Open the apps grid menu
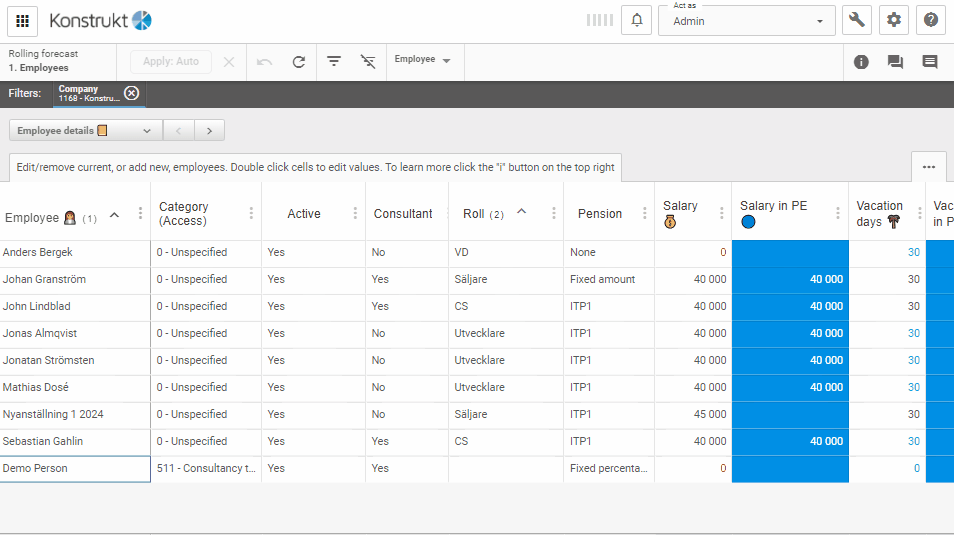Screen dimensions: 954x535 pos(23,20)
